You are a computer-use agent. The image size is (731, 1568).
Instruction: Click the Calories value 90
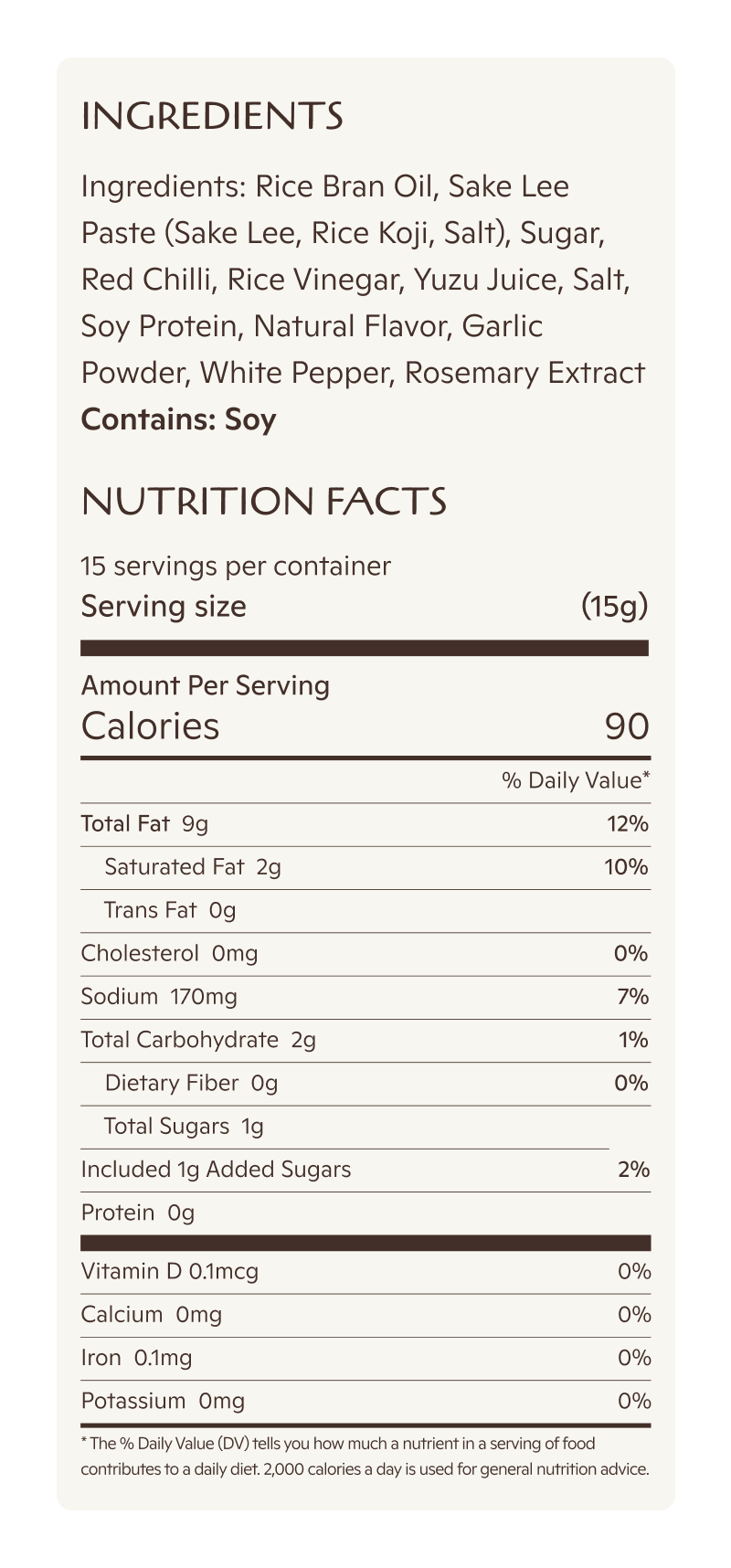[626, 726]
